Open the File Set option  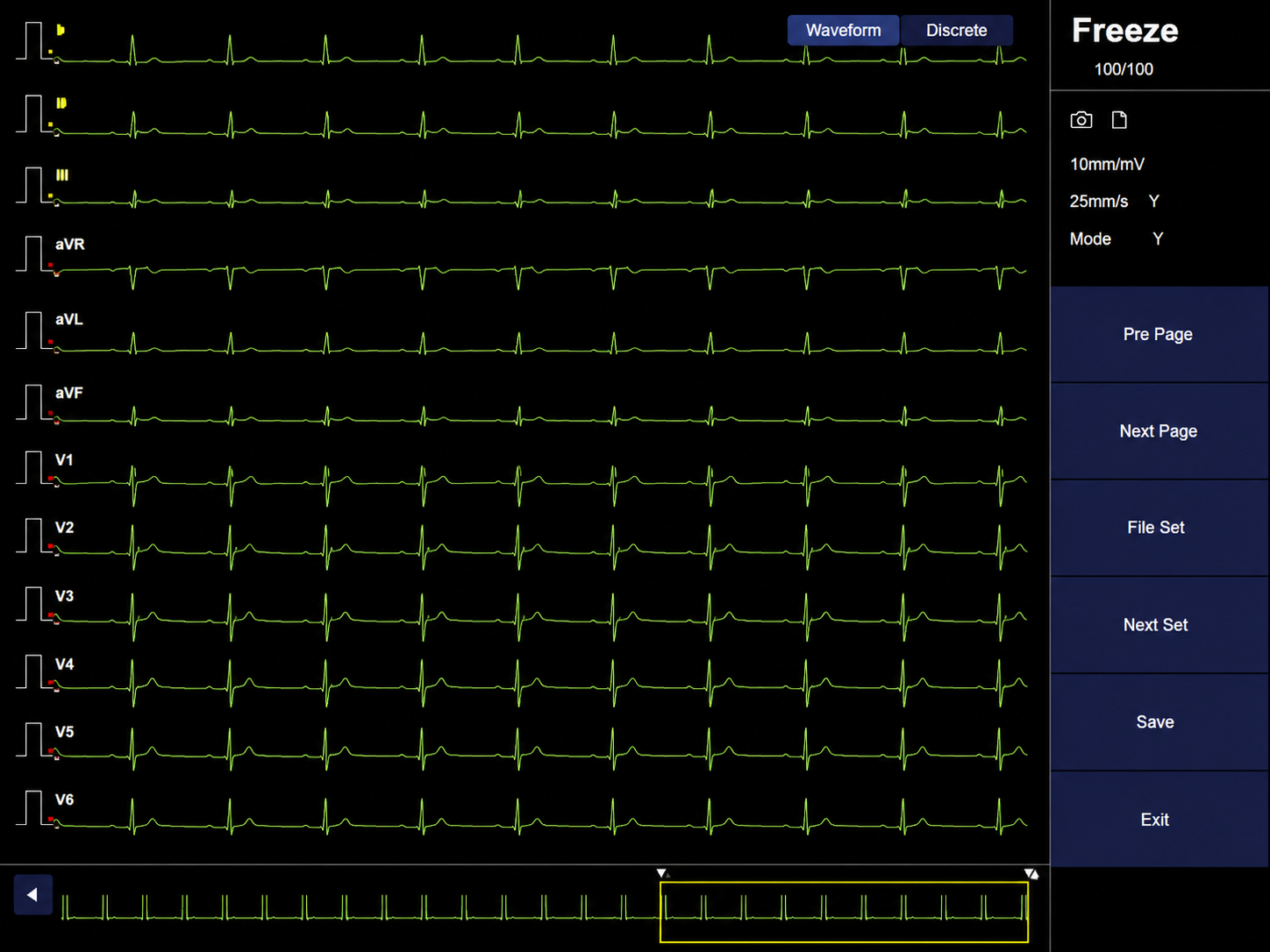click(1159, 528)
